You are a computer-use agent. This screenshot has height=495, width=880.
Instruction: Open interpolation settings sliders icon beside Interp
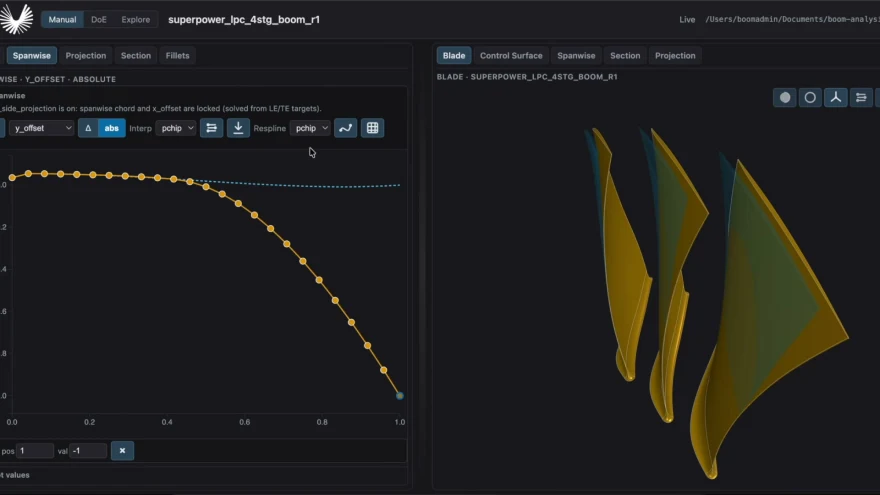pyautogui.click(x=212, y=128)
